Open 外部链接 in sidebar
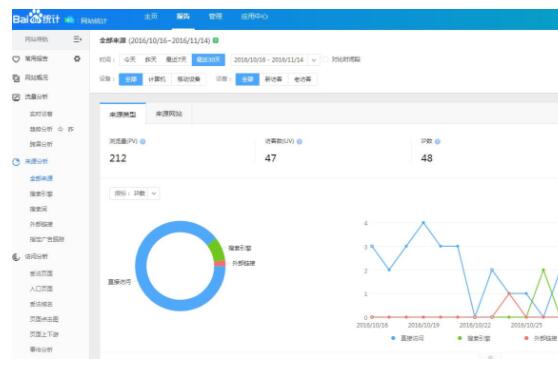 (x=41, y=224)
